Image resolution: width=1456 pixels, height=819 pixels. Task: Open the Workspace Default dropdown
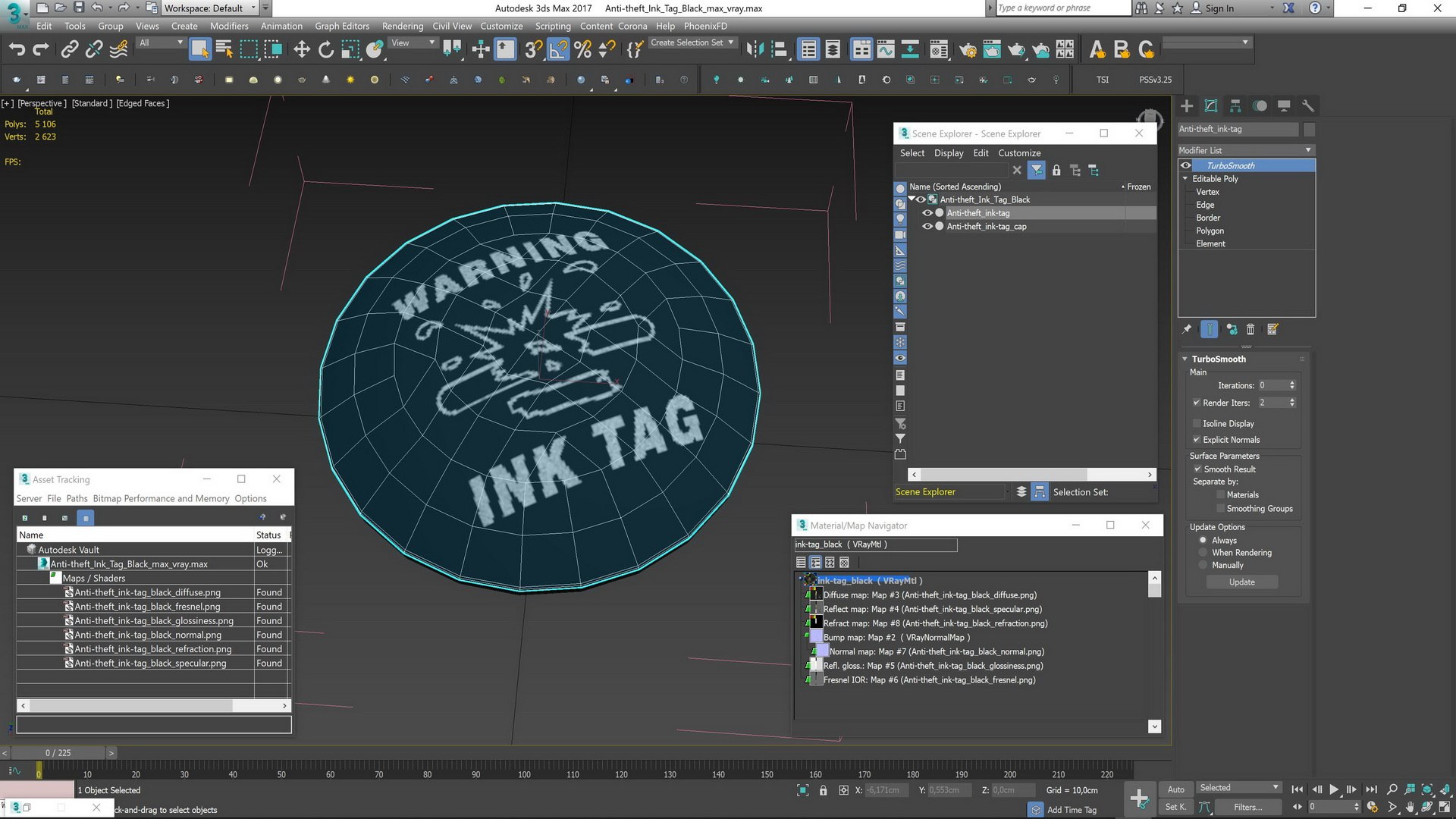(211, 8)
